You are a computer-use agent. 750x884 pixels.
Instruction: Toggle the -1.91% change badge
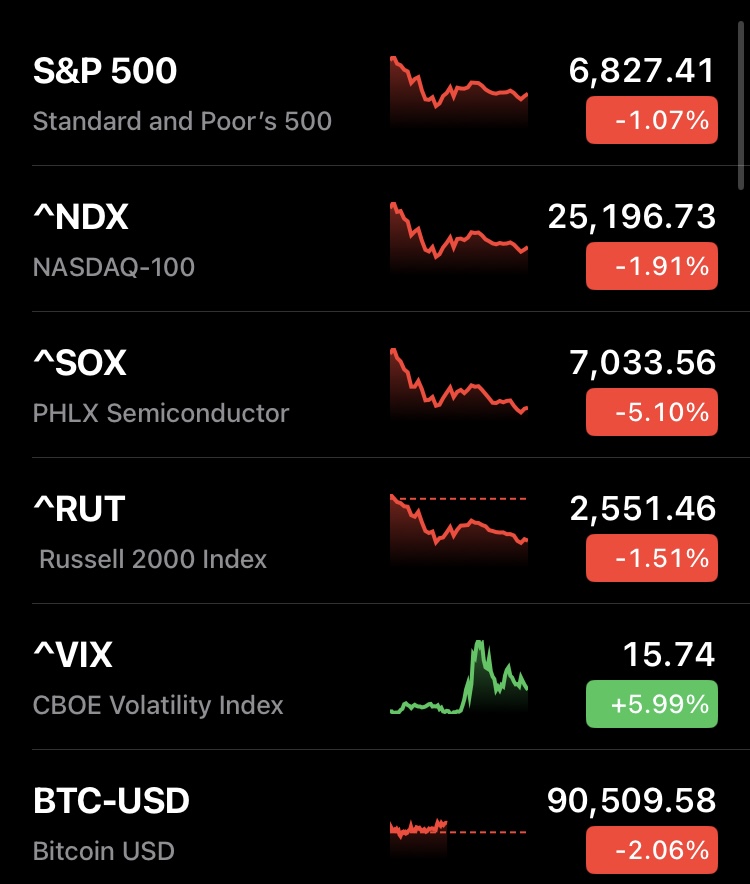pos(651,267)
